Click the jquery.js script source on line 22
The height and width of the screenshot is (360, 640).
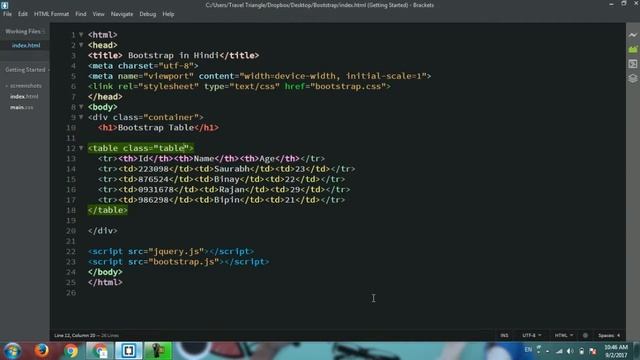coord(176,251)
